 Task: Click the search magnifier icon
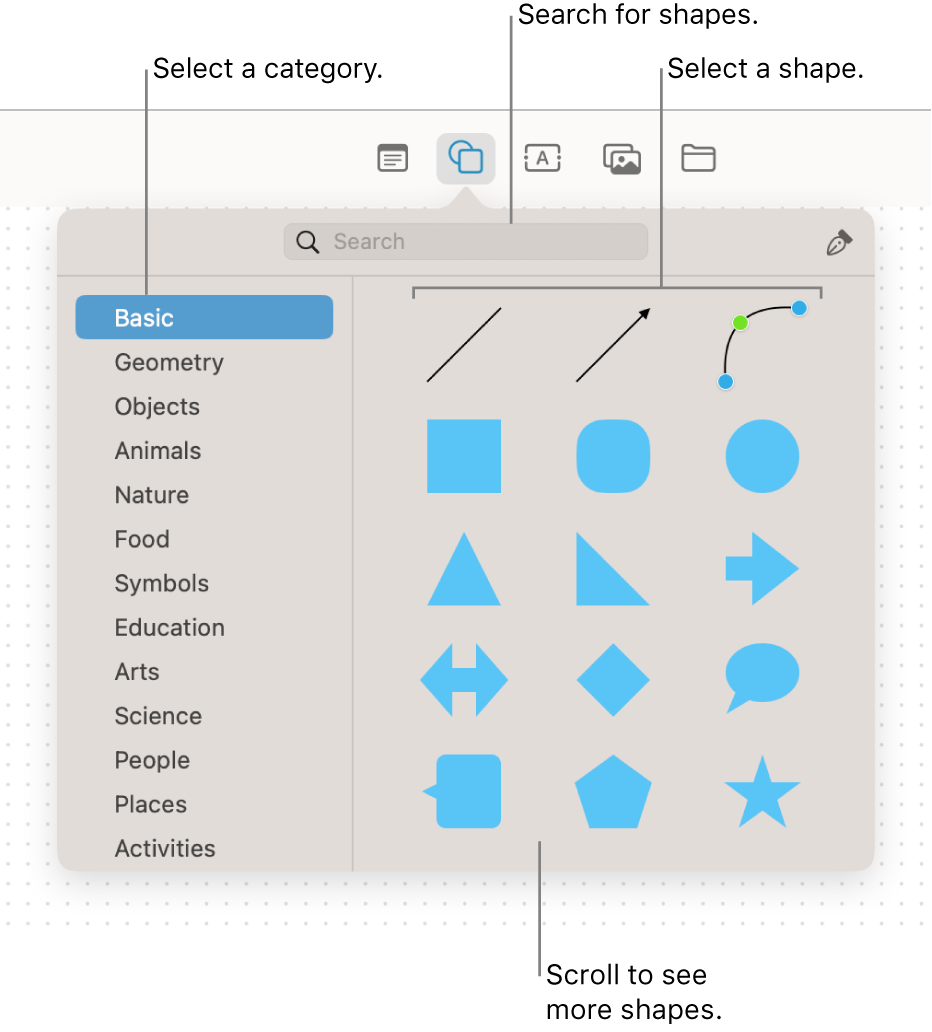[307, 241]
